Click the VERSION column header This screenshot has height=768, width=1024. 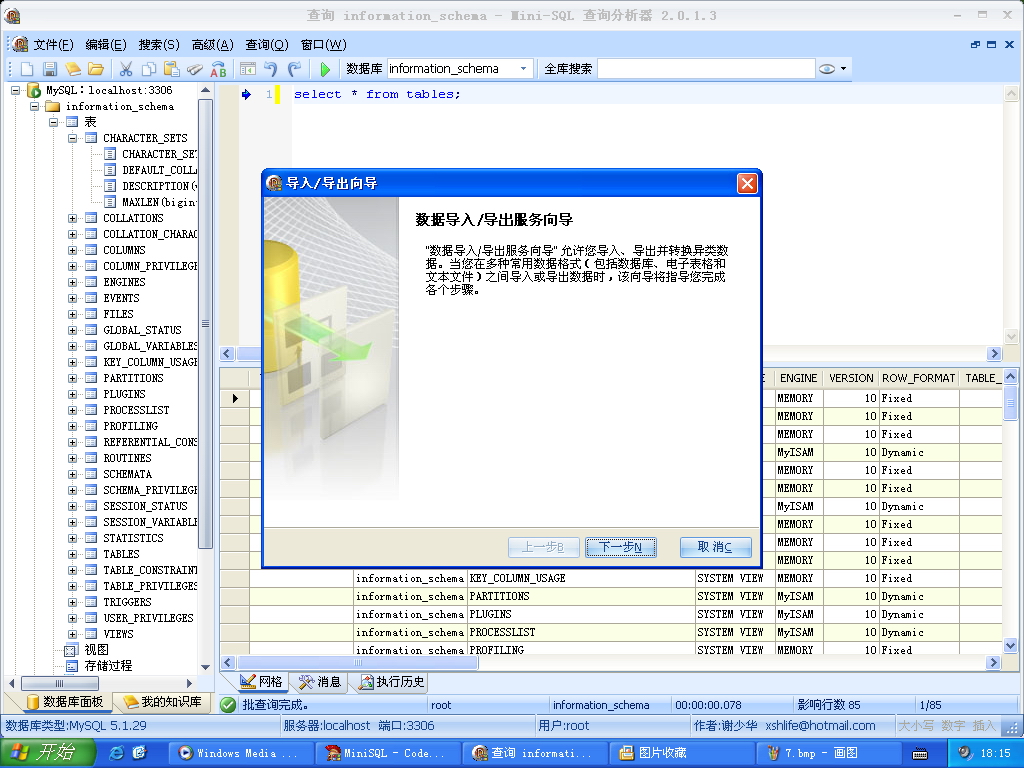(851, 378)
